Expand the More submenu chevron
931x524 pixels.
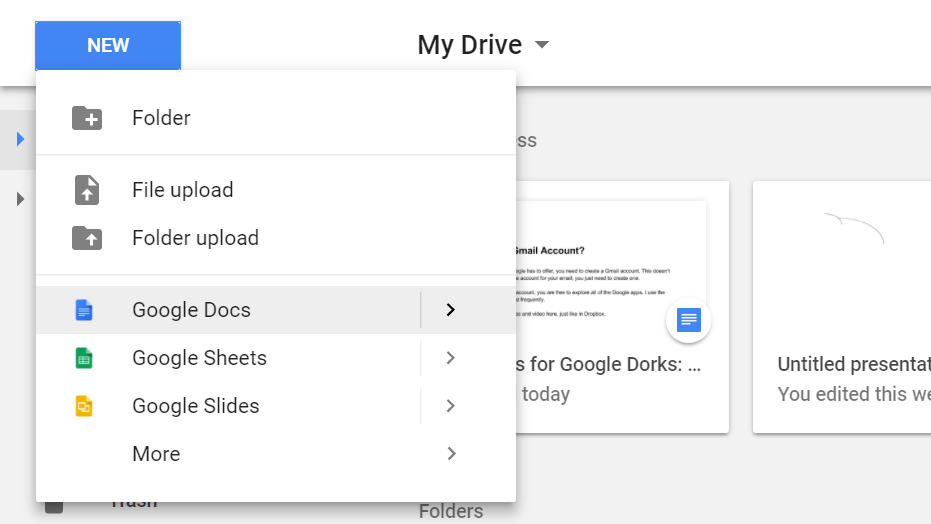(451, 454)
